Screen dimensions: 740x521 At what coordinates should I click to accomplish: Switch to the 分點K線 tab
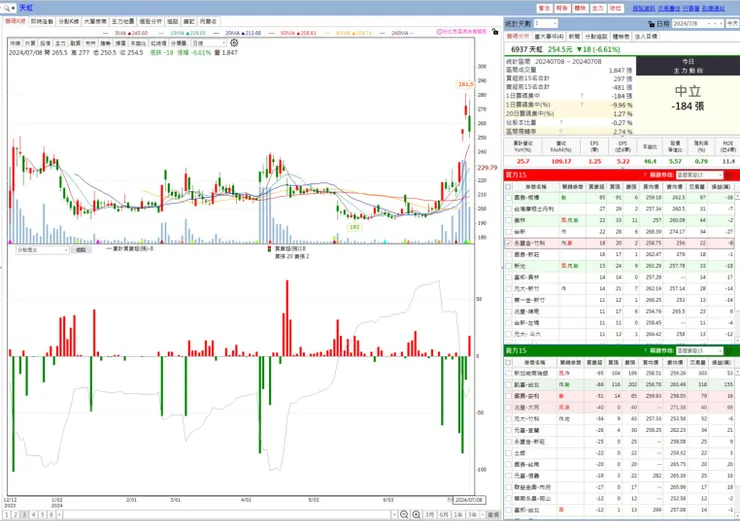tap(68, 22)
